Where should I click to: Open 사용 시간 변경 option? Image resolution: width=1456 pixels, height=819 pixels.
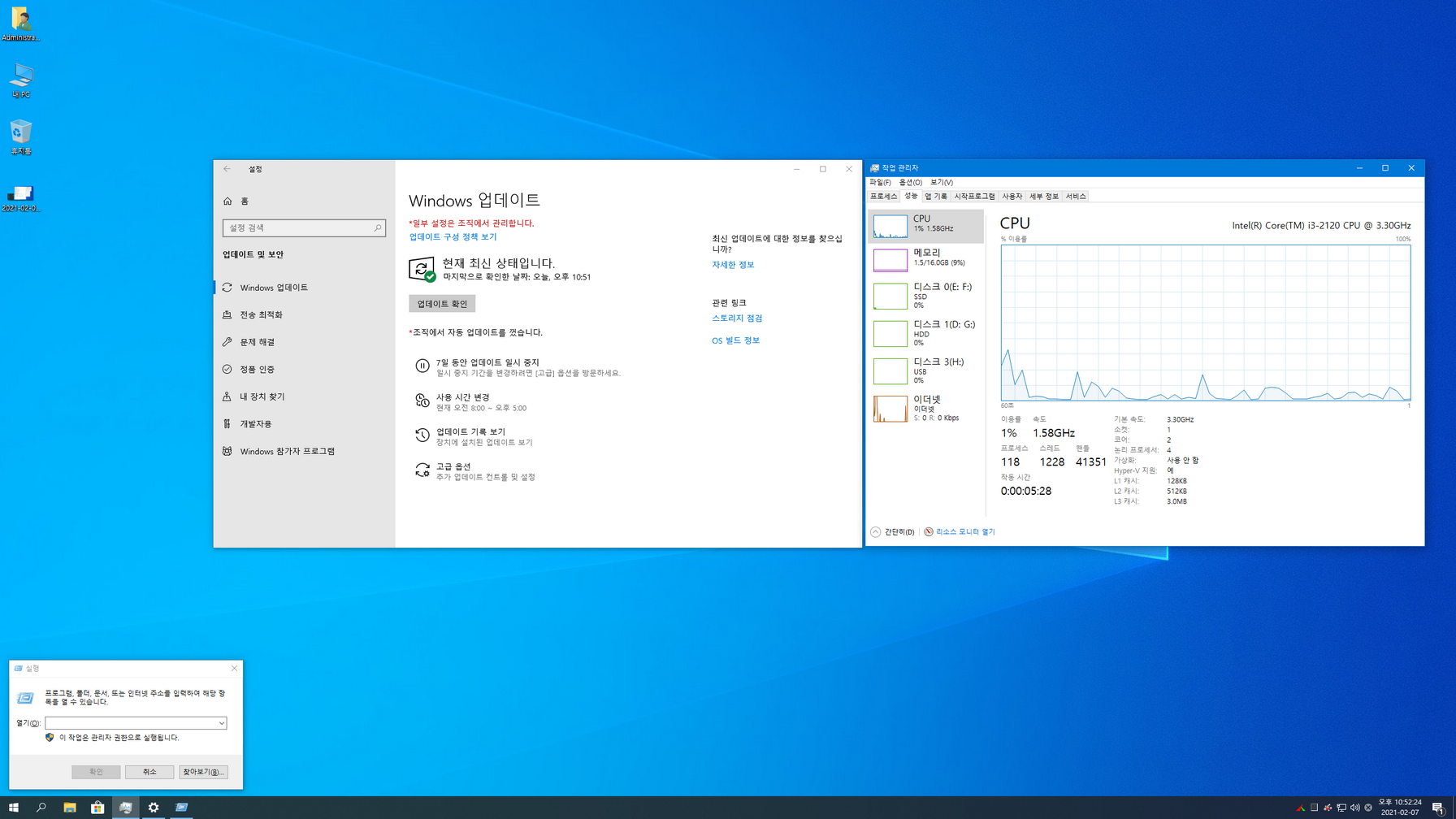[471, 402]
